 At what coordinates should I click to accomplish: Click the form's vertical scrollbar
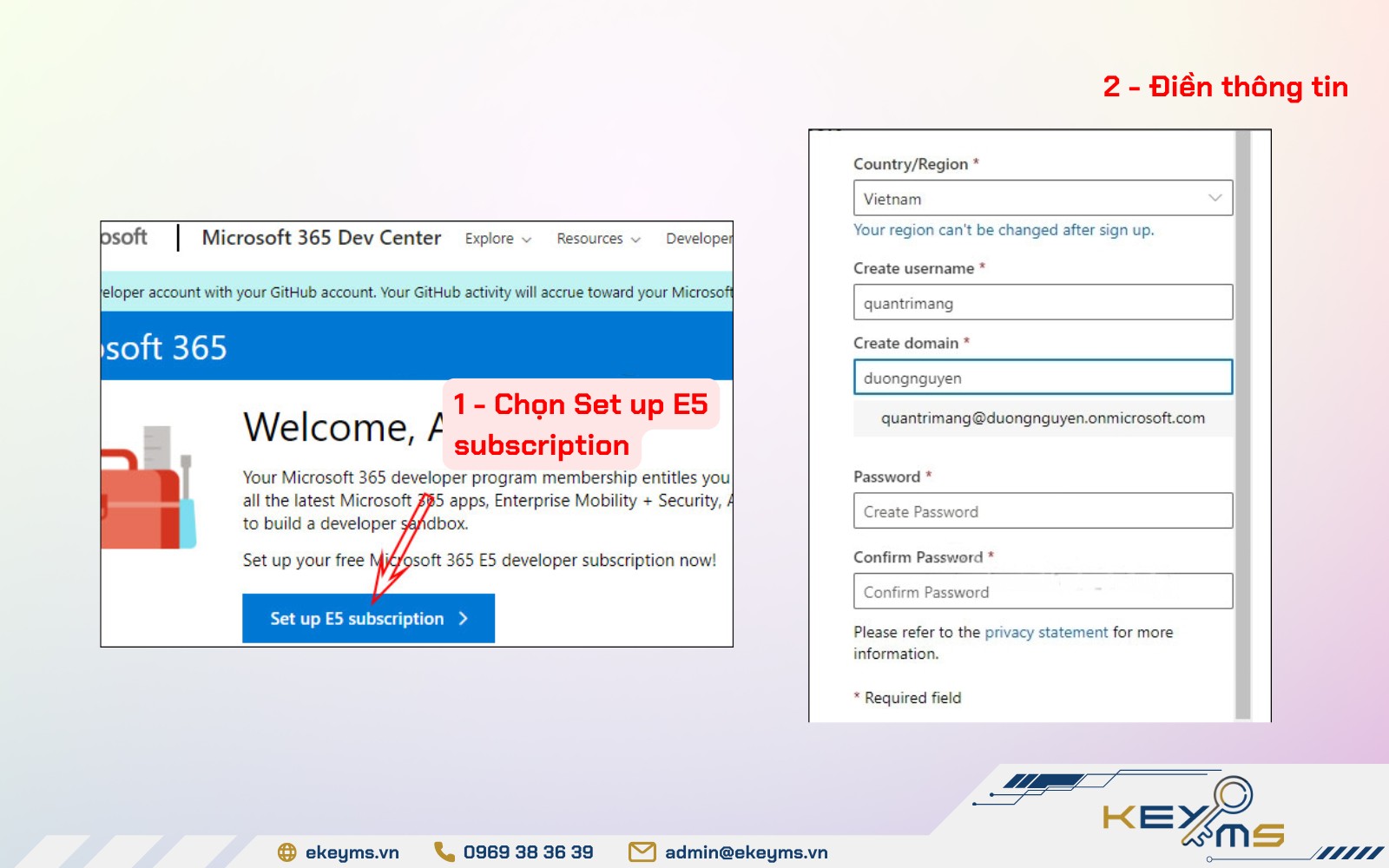(1242, 425)
